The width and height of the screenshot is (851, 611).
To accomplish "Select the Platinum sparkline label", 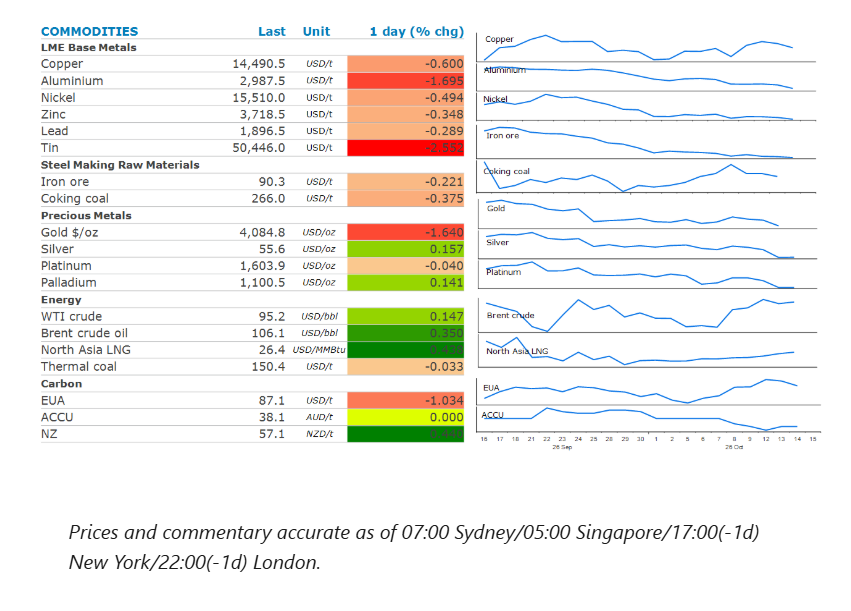I will [504, 272].
